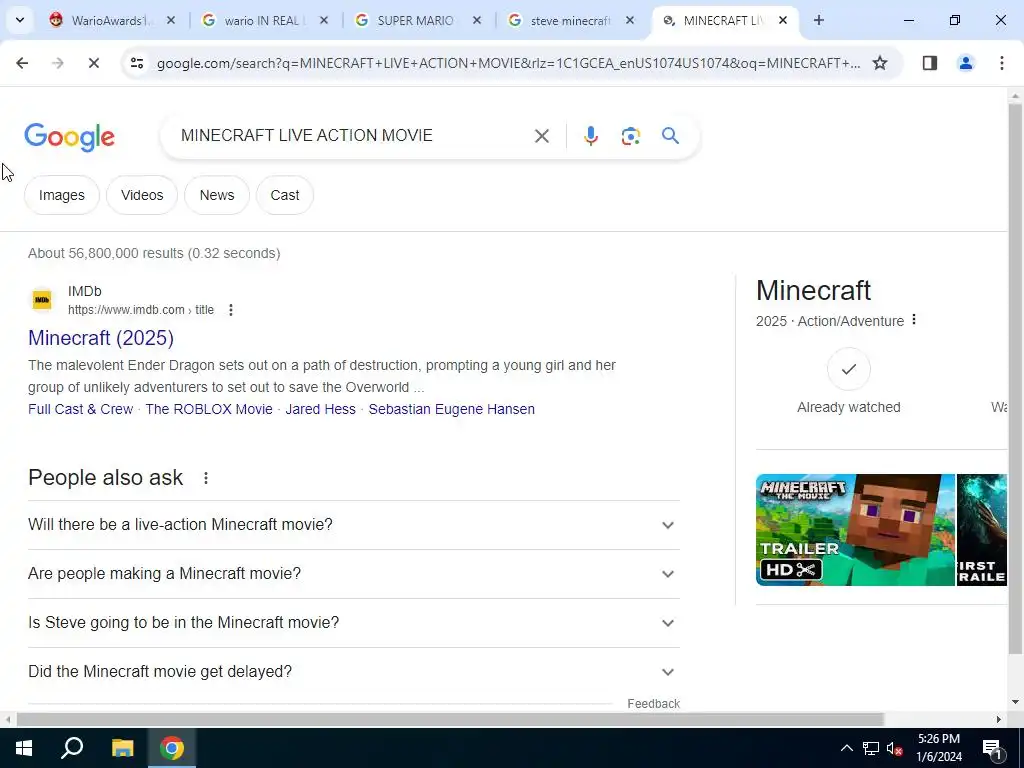Play the Minecraft The Movie trailer thumbnail
This screenshot has width=1024, height=768.
coord(855,530)
